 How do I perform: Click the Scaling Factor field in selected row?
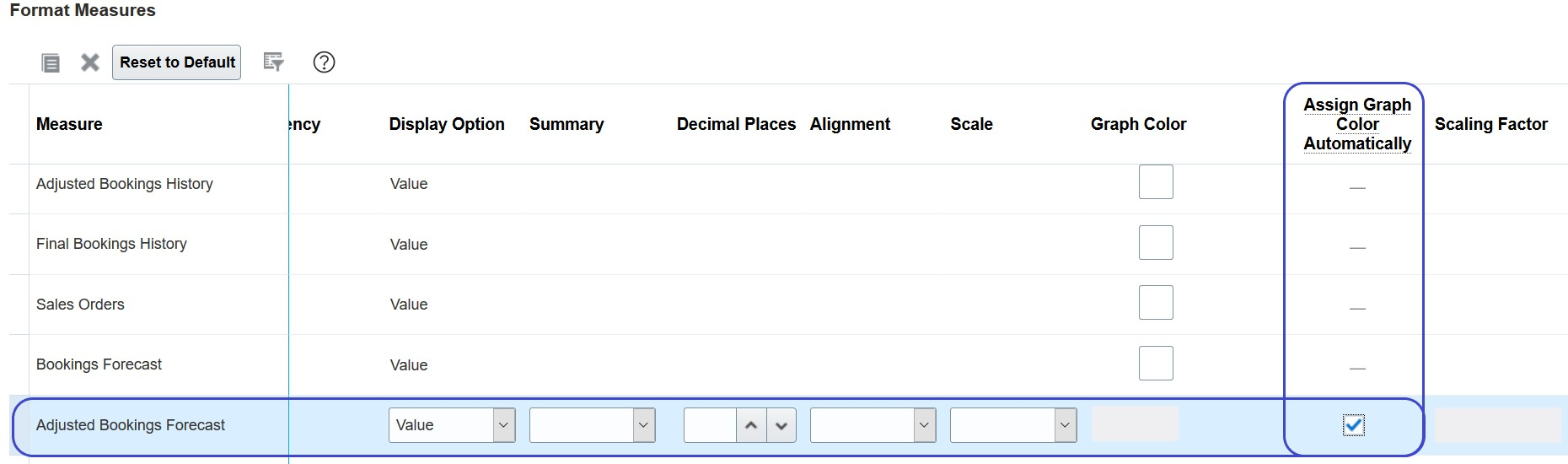coord(1497,425)
